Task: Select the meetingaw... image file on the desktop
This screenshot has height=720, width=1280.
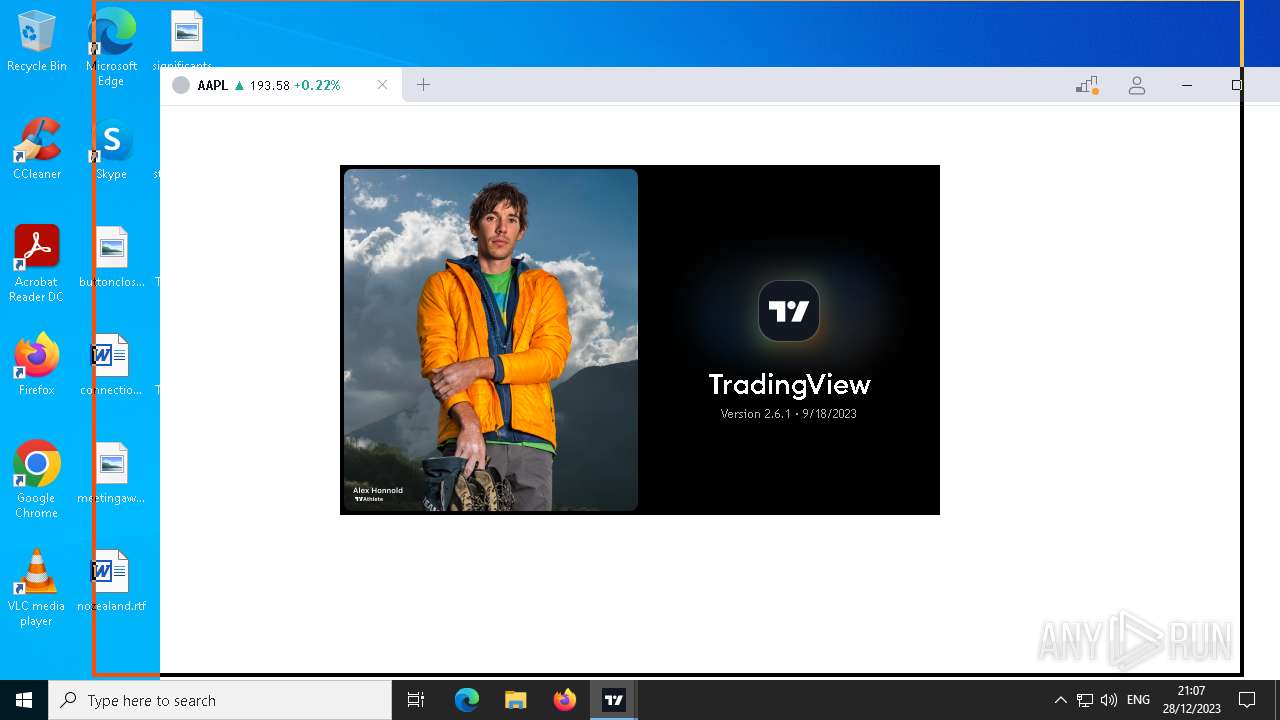Action: pyautogui.click(x=112, y=473)
